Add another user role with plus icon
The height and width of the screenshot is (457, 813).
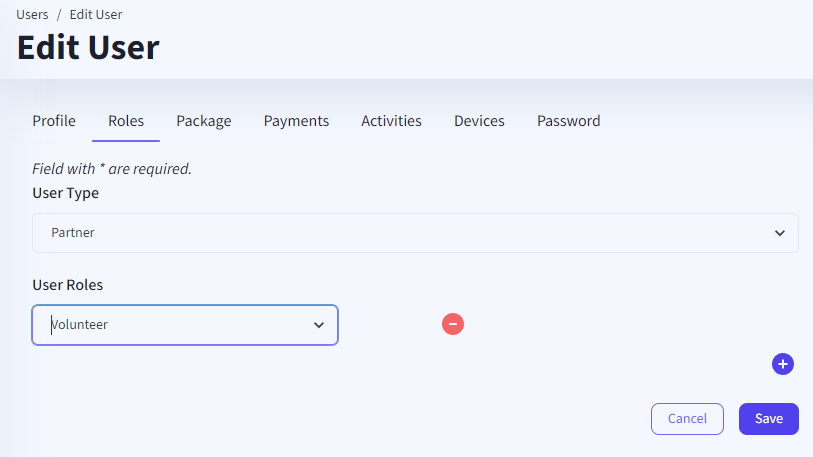coord(783,364)
